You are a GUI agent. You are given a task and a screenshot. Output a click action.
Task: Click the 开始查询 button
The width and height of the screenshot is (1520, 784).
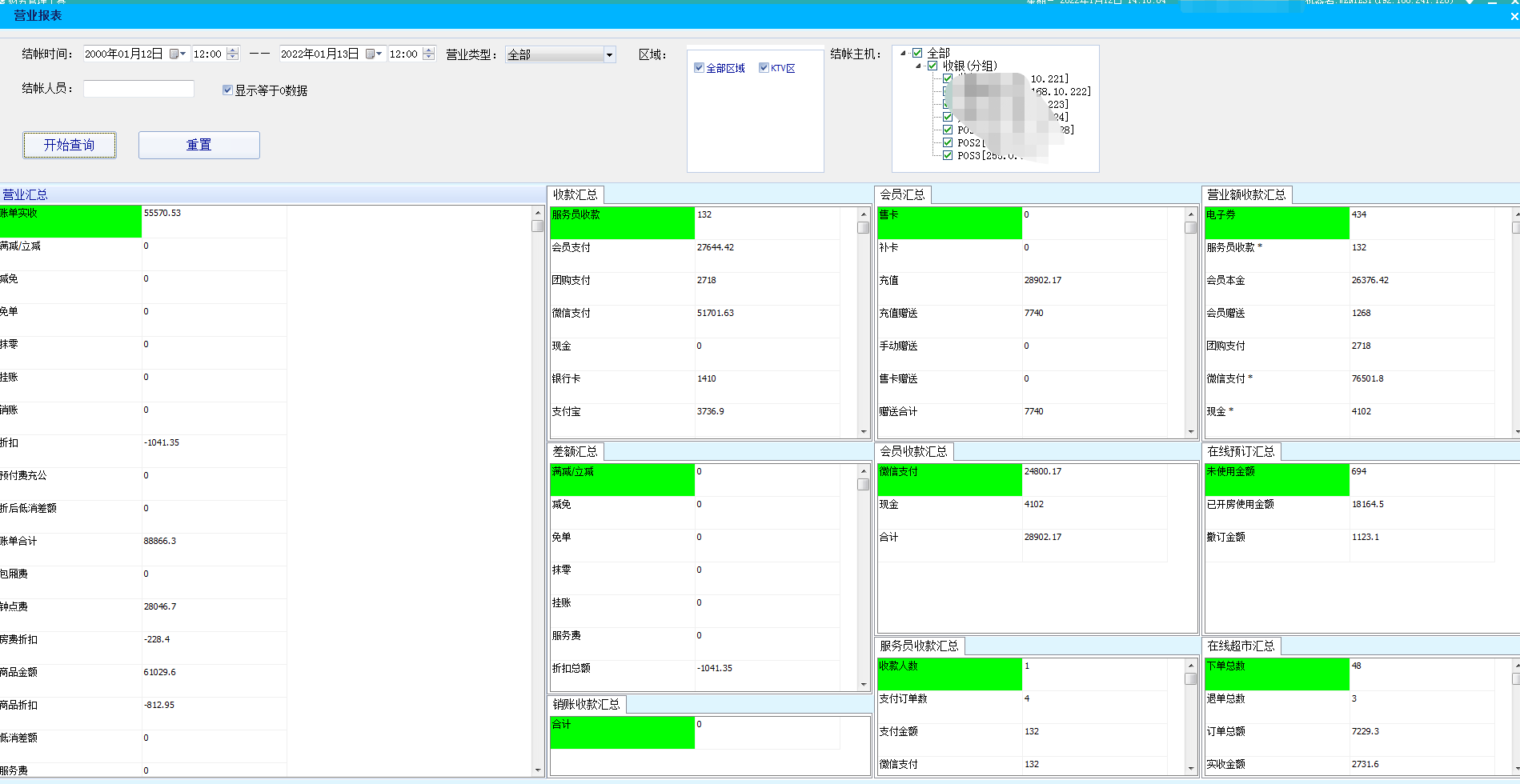70,145
